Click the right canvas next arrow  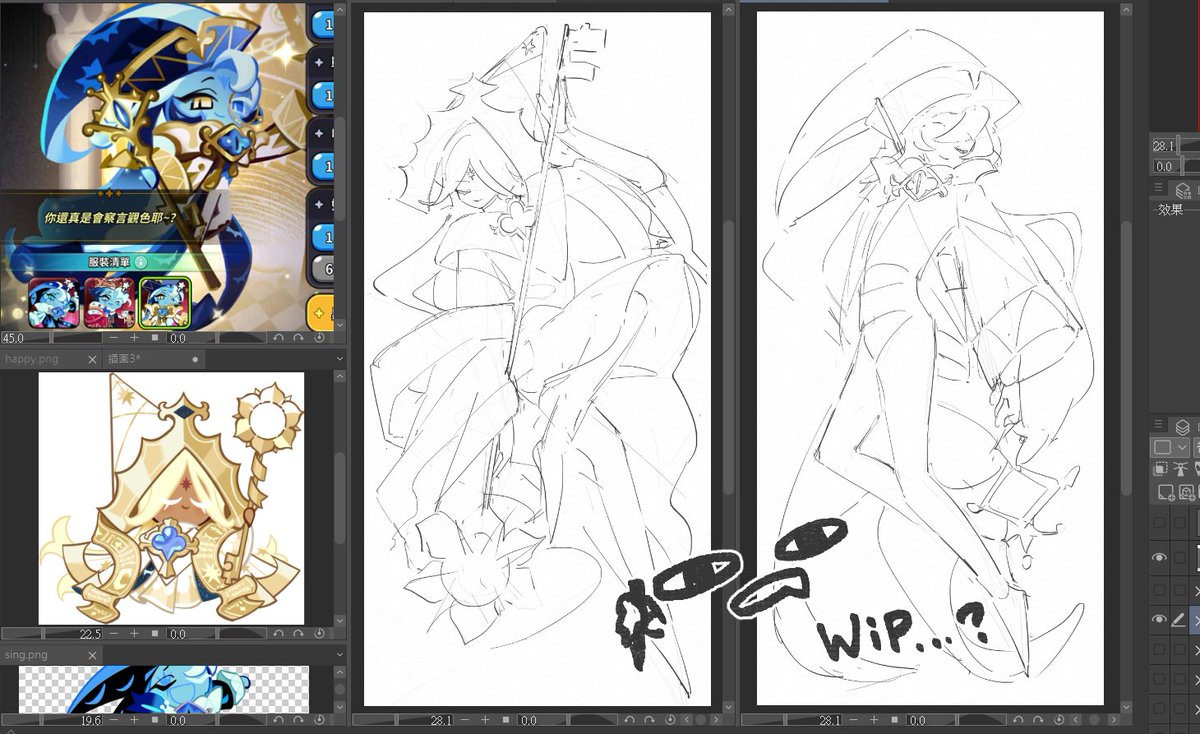click(1113, 720)
